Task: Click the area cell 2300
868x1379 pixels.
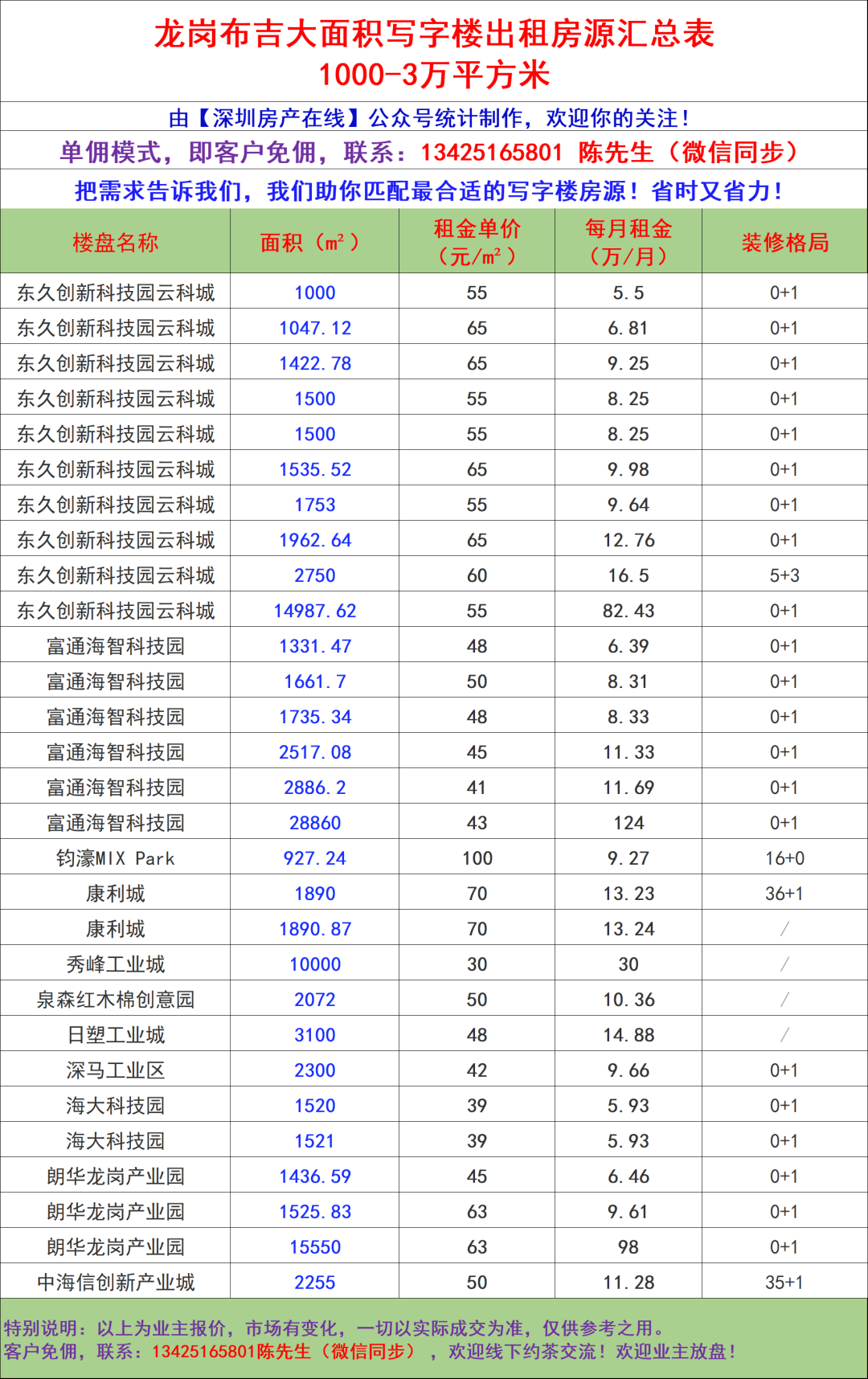Action: (x=315, y=1070)
